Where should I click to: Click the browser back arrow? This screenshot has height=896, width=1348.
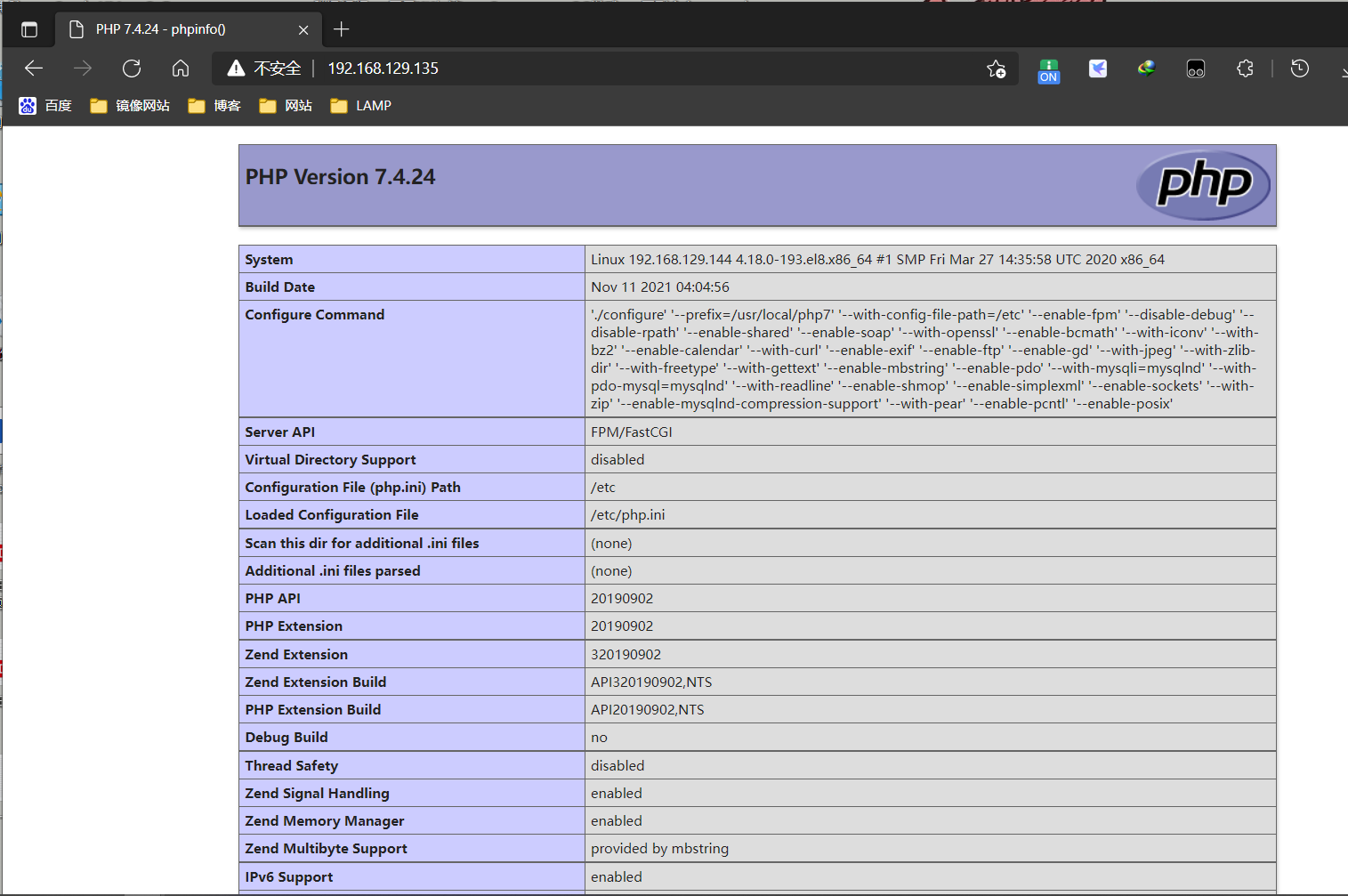tap(34, 69)
